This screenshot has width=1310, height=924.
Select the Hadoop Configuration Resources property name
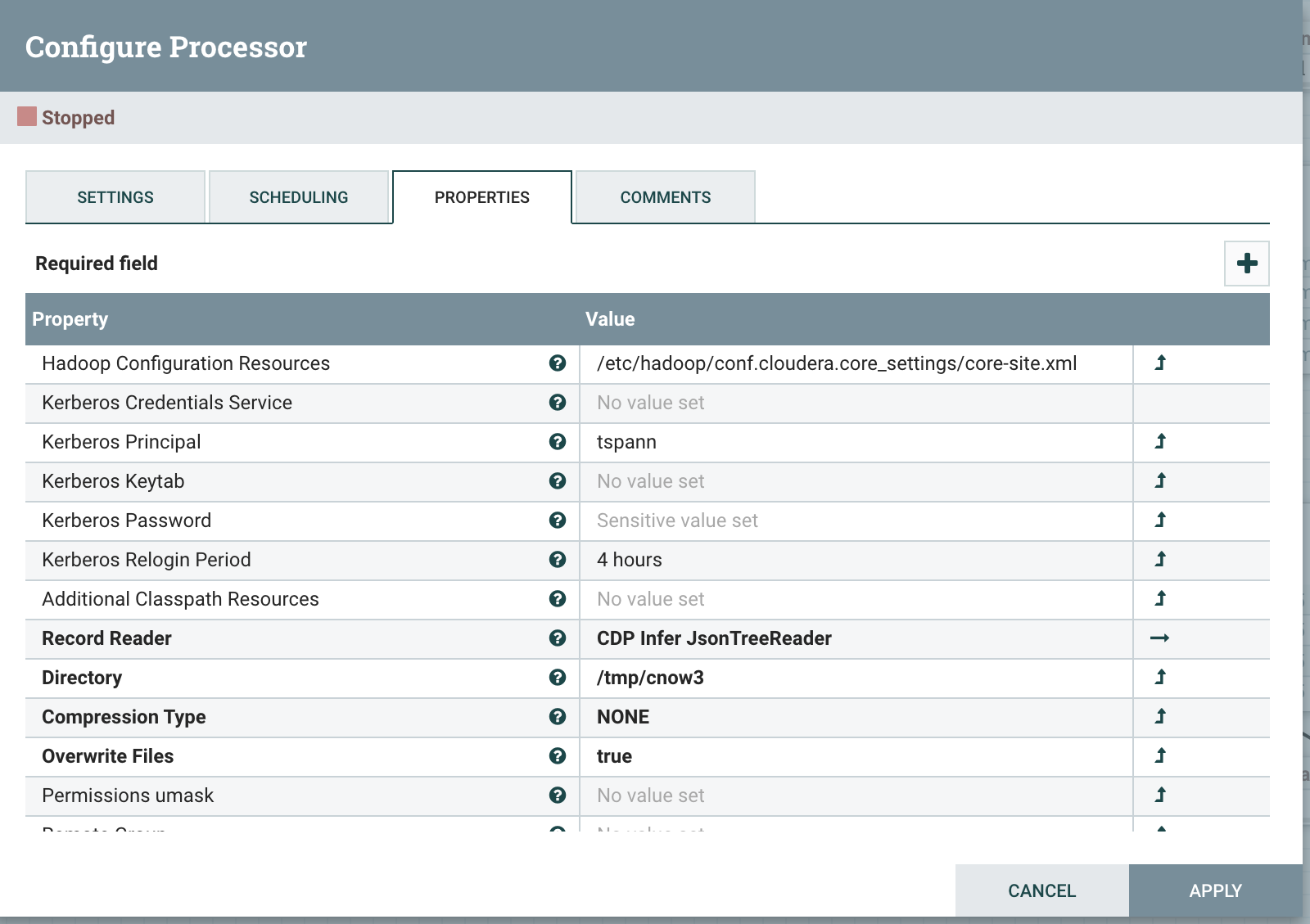186,363
